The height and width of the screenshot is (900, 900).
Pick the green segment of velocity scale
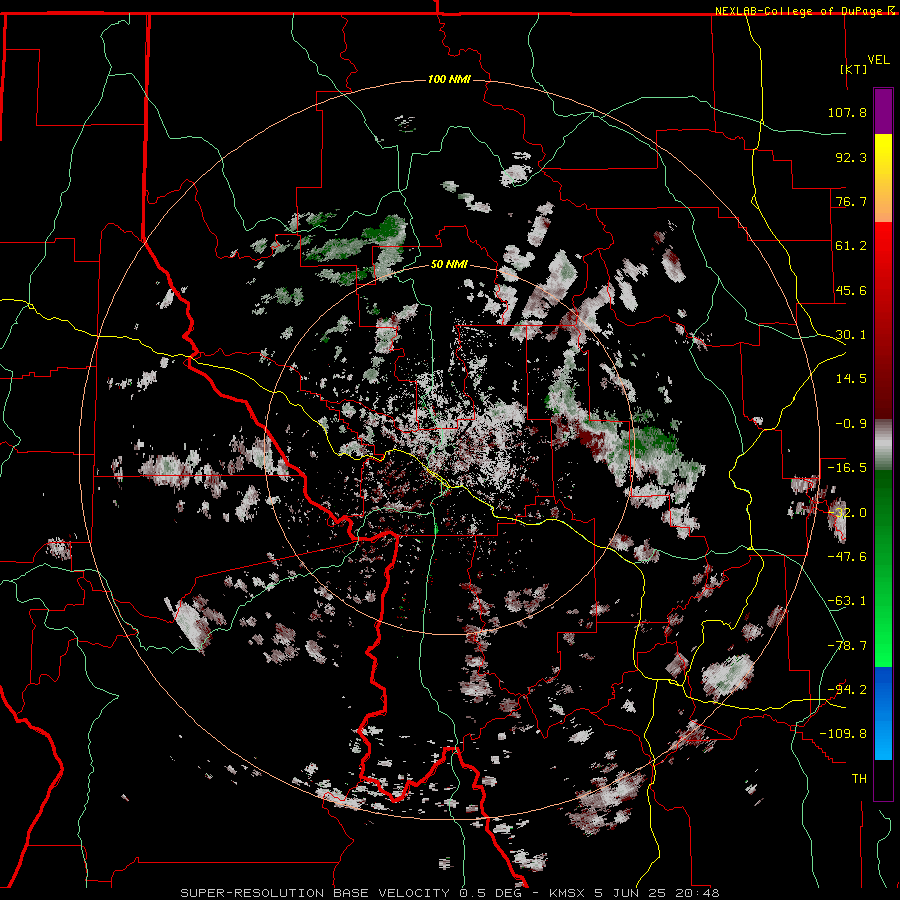pos(883,568)
